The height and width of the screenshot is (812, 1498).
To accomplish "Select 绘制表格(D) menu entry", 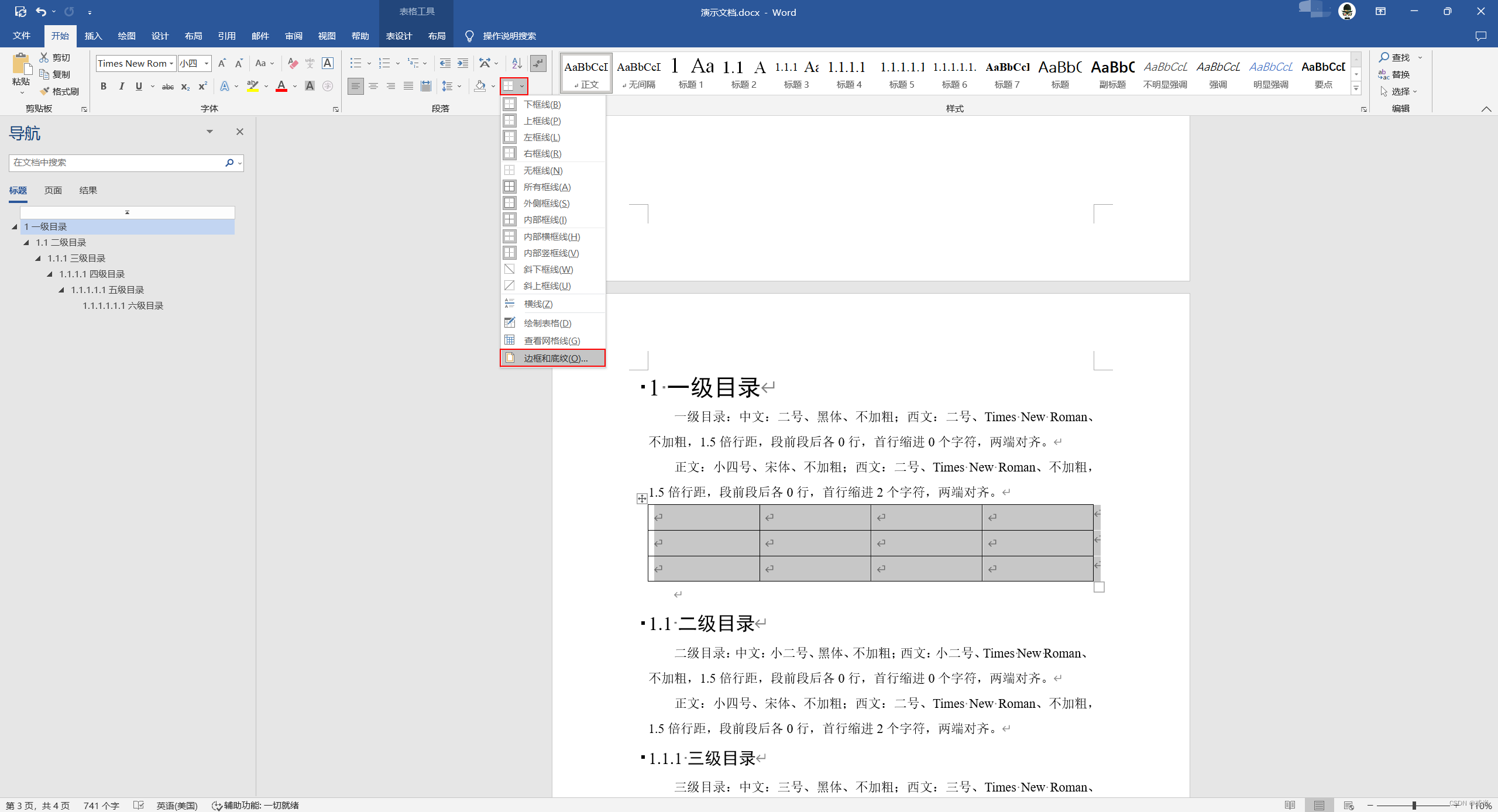I will [553, 323].
